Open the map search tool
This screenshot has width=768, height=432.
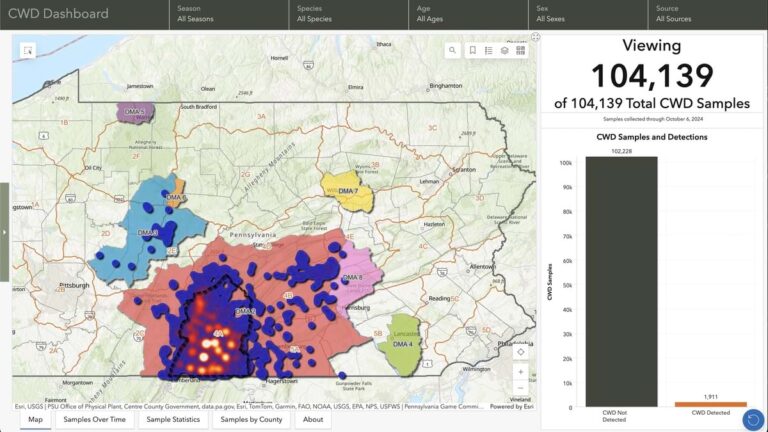[452, 50]
